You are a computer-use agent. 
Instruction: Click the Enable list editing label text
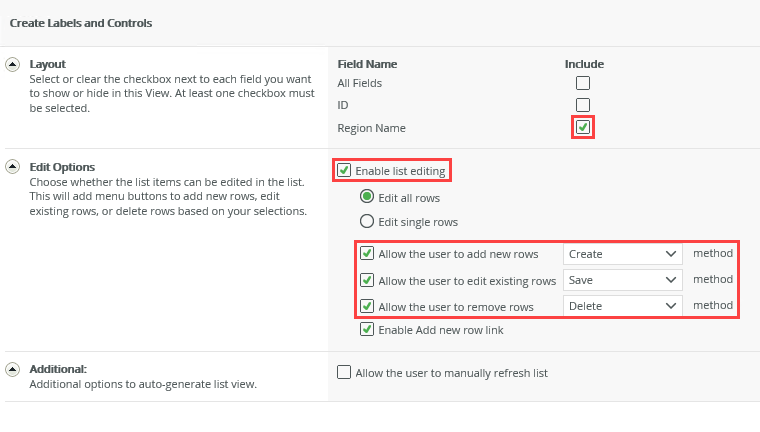coord(400,171)
